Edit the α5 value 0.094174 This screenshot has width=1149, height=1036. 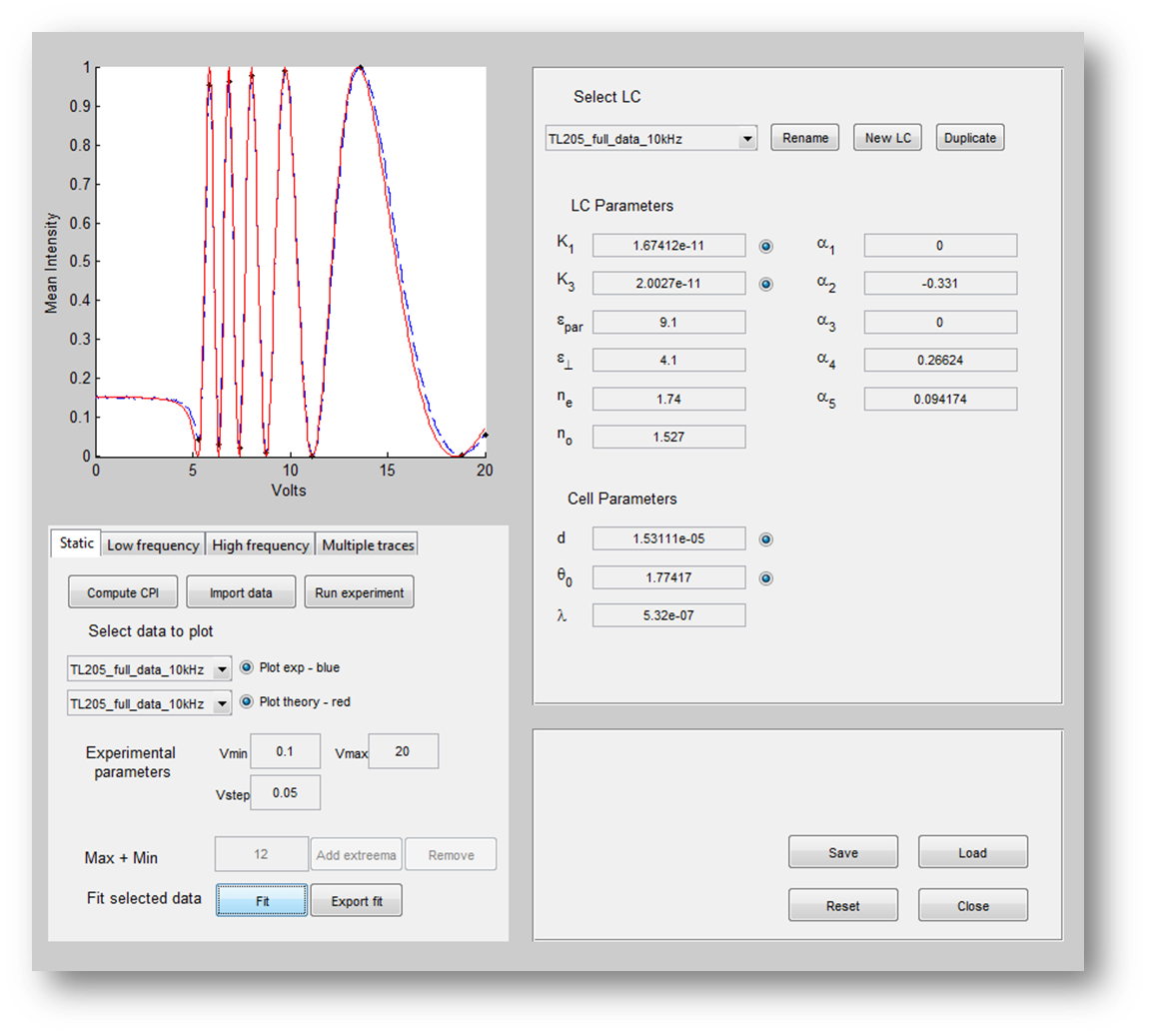pos(940,400)
